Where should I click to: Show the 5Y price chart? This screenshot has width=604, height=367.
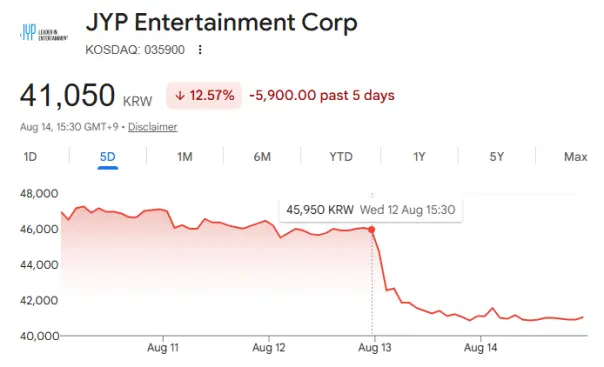click(x=497, y=157)
